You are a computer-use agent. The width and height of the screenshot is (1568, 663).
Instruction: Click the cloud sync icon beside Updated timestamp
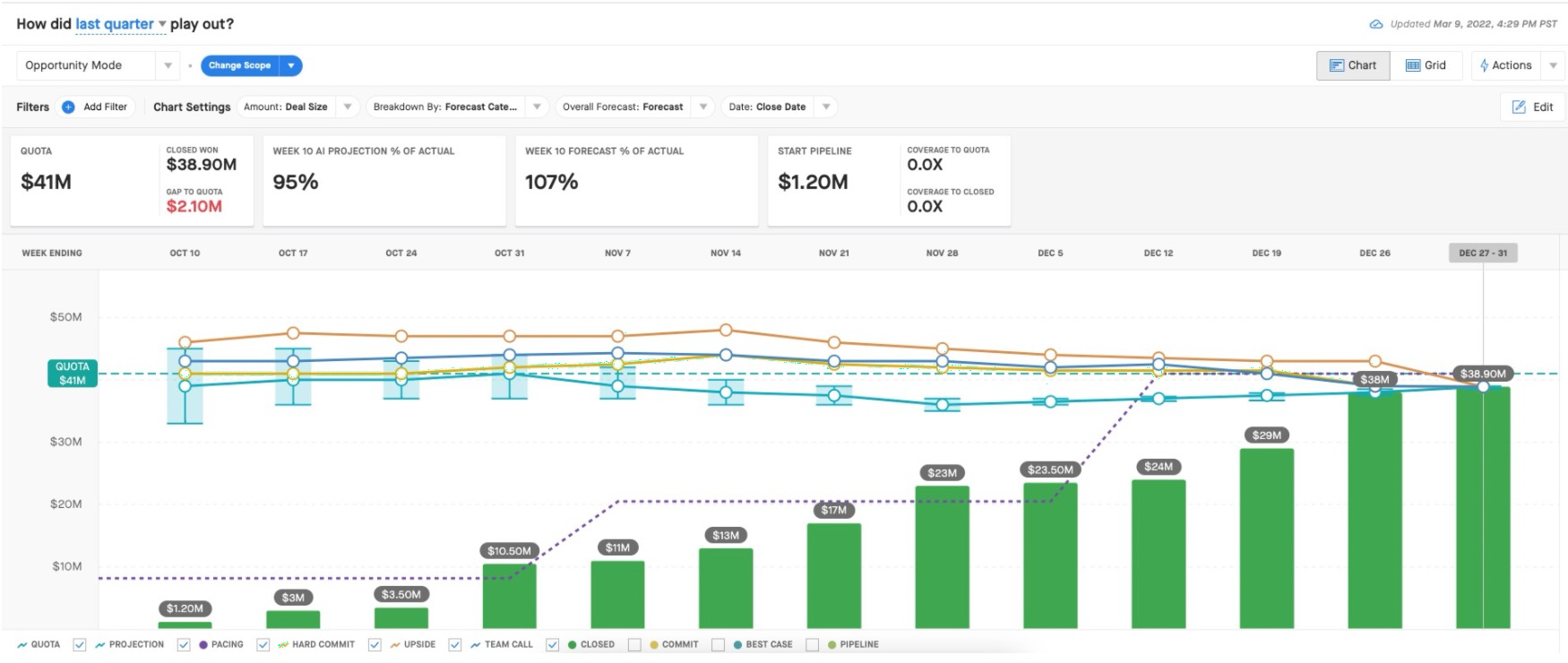[x=1376, y=24]
